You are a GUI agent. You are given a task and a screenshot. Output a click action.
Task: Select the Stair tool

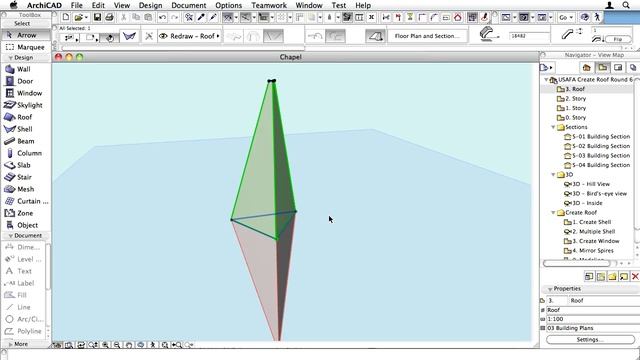click(x=25, y=177)
